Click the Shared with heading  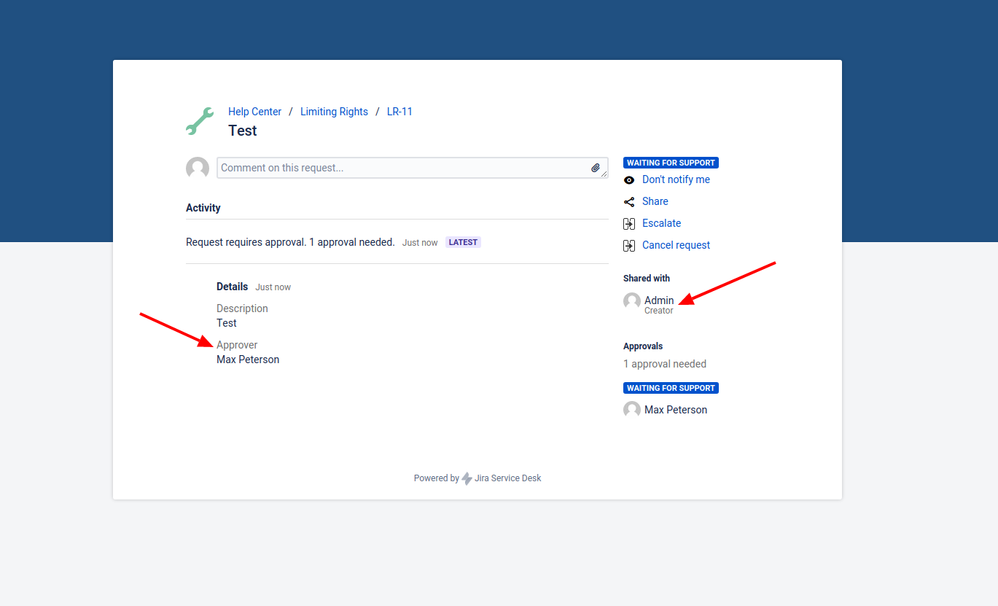click(647, 278)
